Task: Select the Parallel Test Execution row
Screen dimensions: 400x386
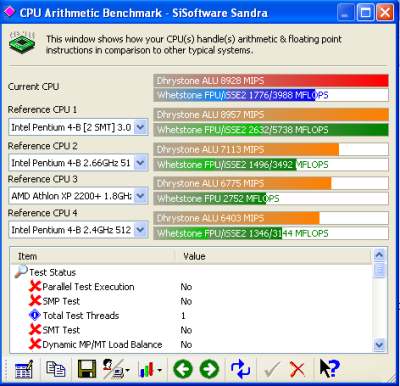Action: coord(191,287)
